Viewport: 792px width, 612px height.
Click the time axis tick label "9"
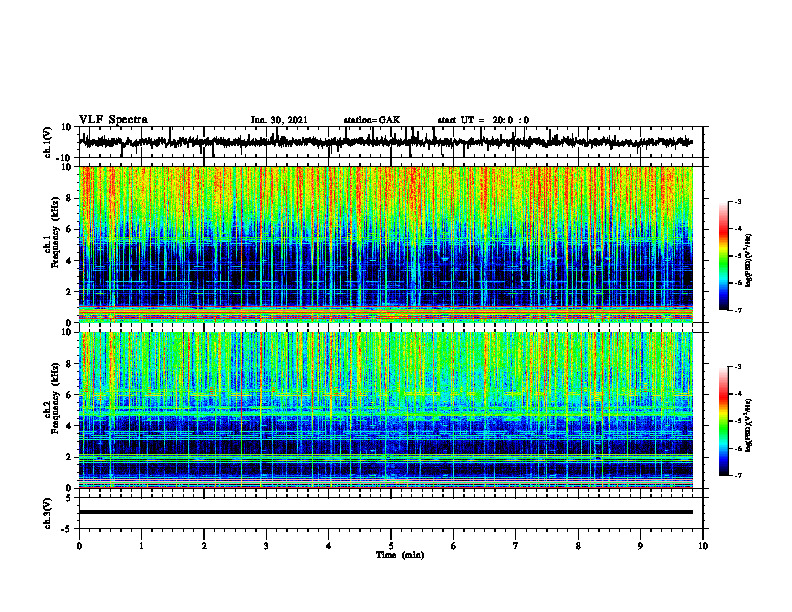[x=640, y=546]
